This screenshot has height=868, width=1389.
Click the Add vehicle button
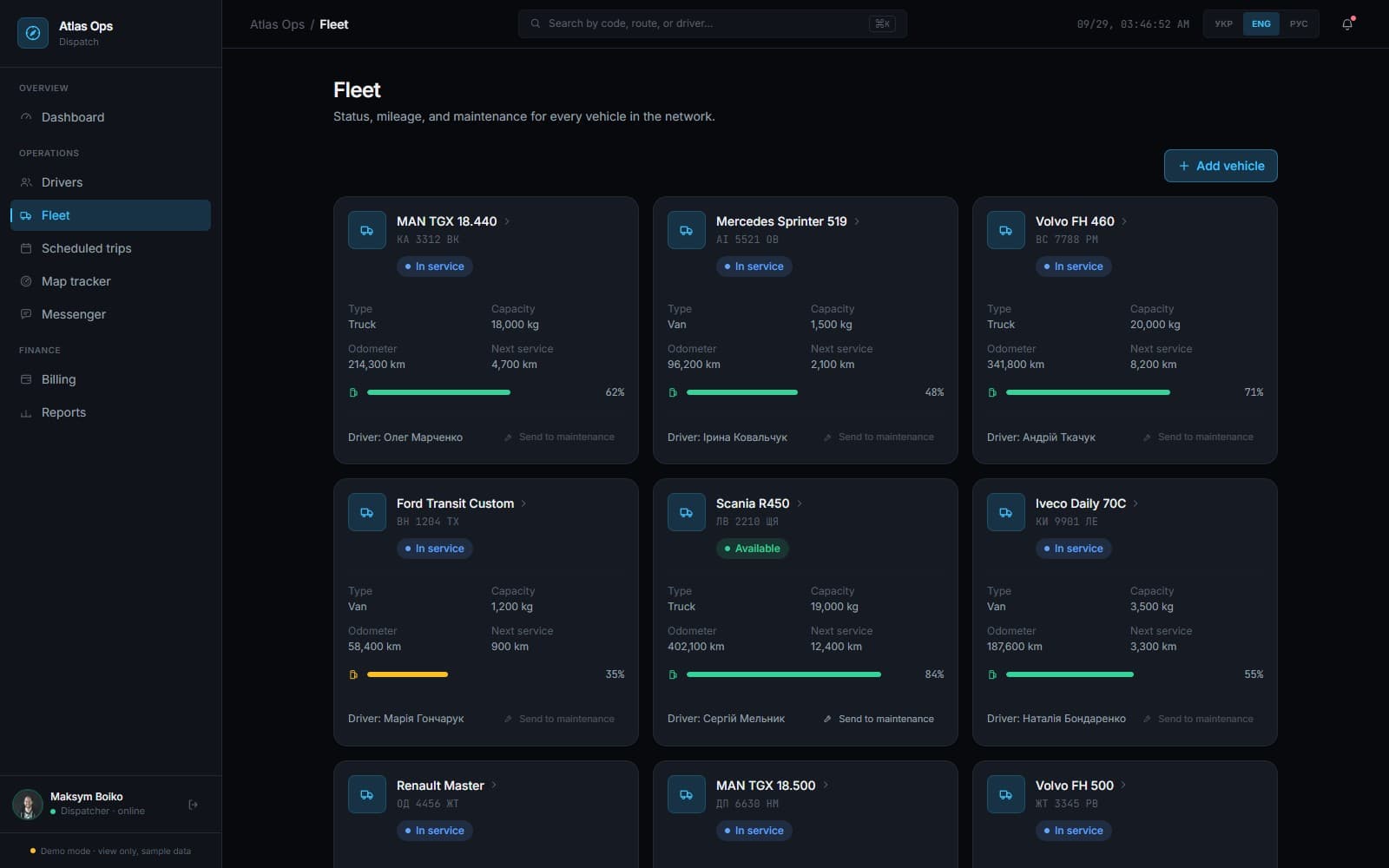point(1221,166)
